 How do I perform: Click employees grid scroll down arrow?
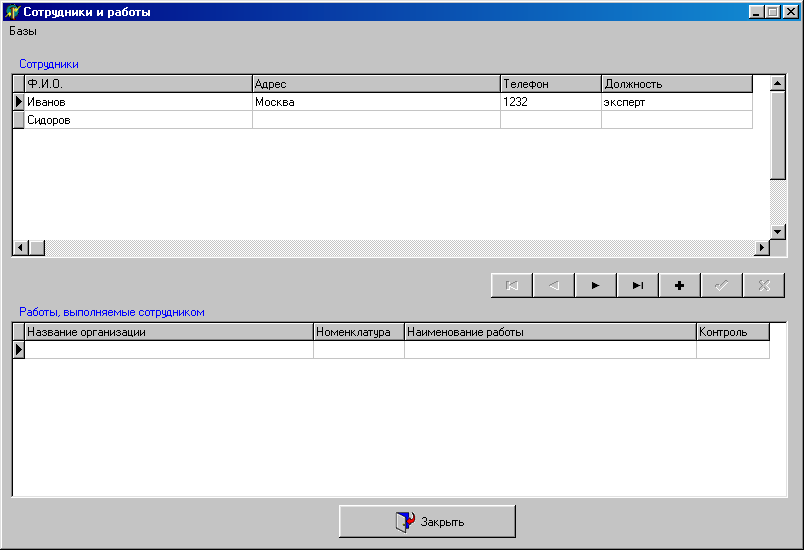778,232
